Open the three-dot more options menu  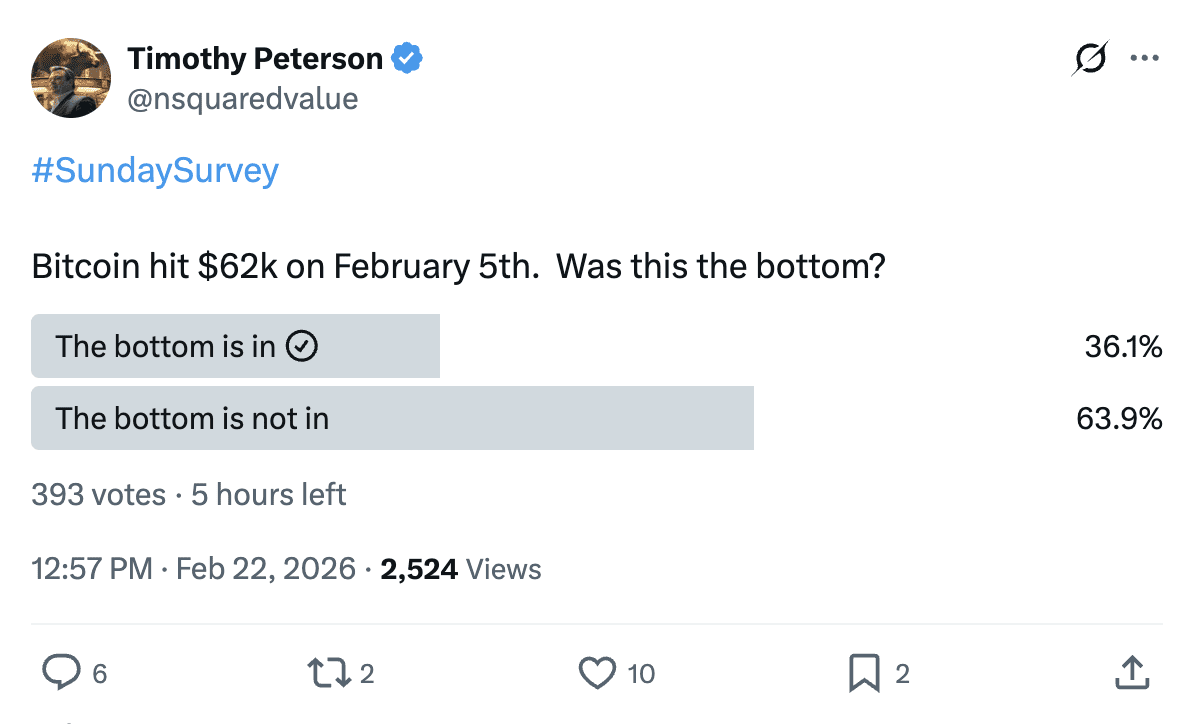coord(1144,58)
